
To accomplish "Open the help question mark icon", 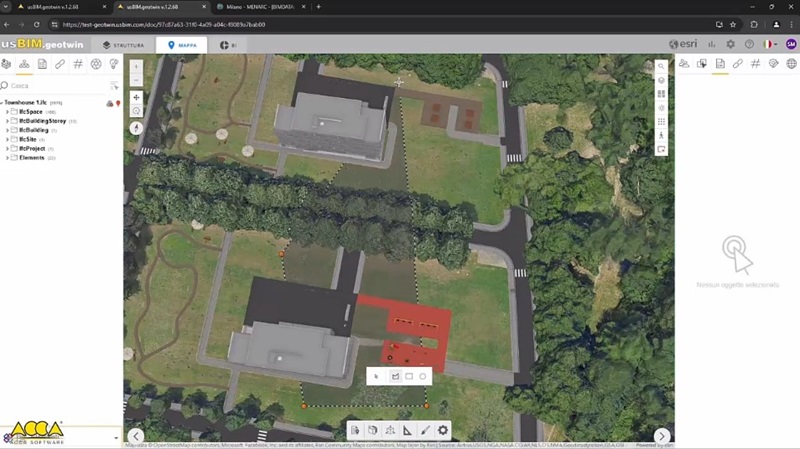I will pos(749,44).
